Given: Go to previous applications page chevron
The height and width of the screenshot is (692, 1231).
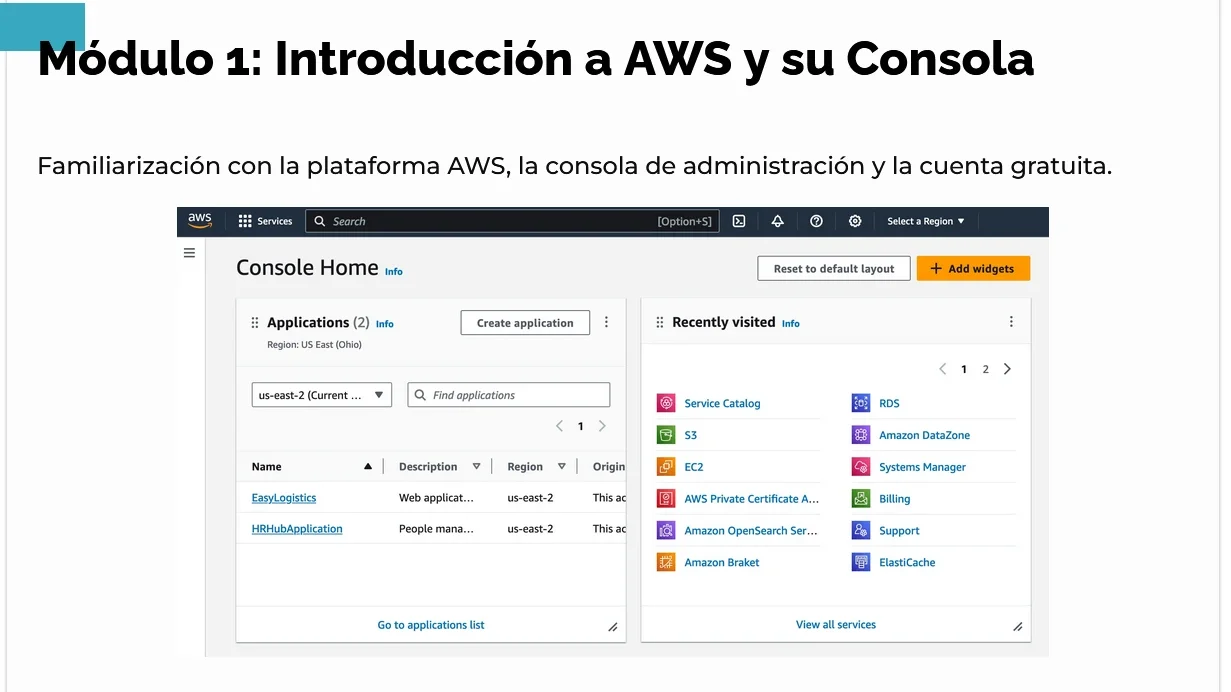Looking at the screenshot, I should pyautogui.click(x=559, y=426).
